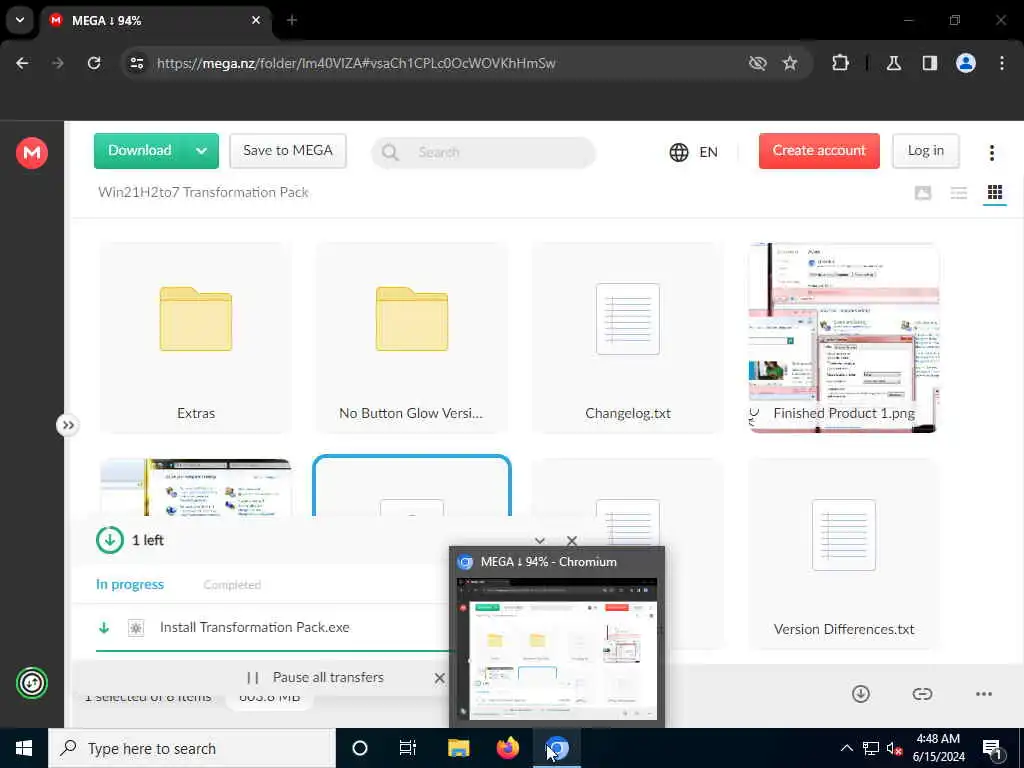Open the Extras folder
Screen dimensions: 1024x768
[196, 338]
